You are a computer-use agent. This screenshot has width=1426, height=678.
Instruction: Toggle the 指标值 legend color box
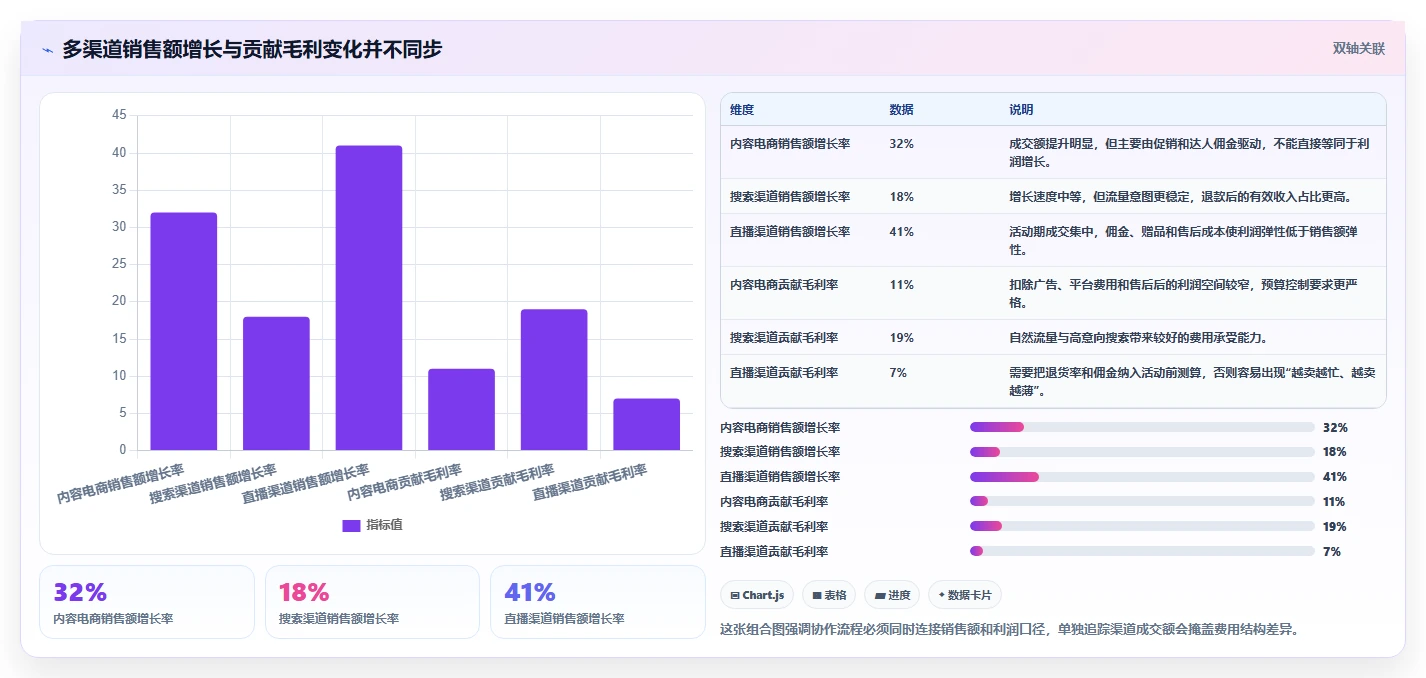pyautogui.click(x=351, y=526)
